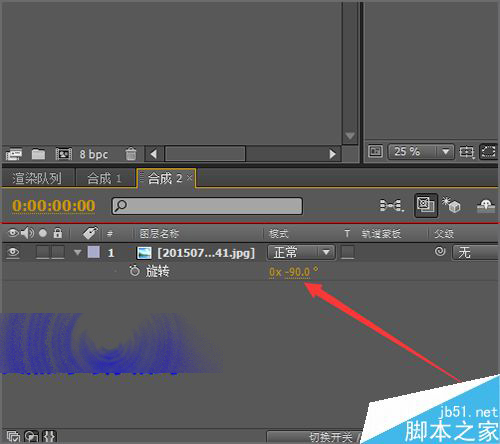The width and height of the screenshot is (500, 444).
Task: Click the audio speaker column header
Action: [x=27, y=233]
